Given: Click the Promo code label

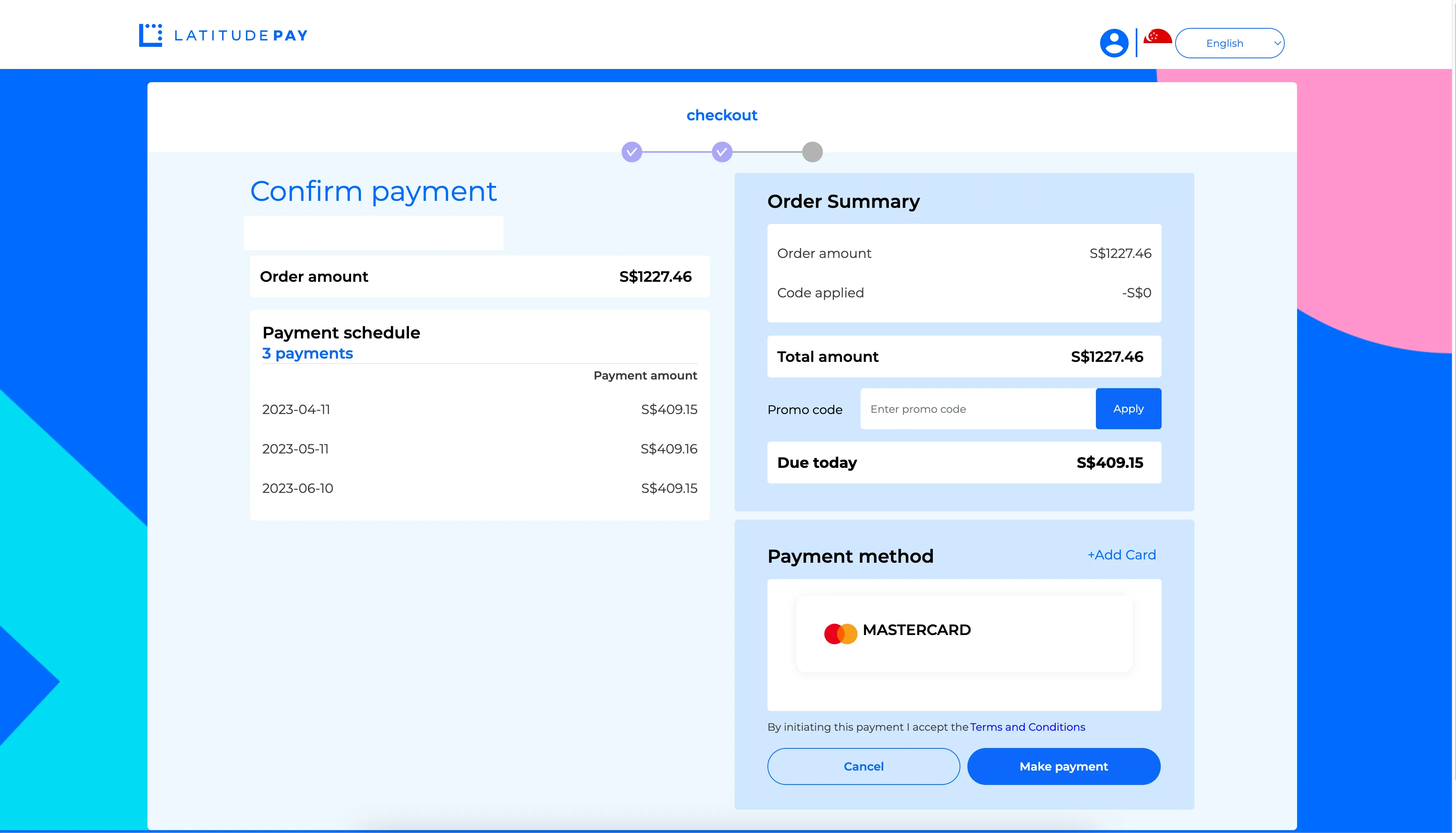Looking at the screenshot, I should (x=805, y=410).
